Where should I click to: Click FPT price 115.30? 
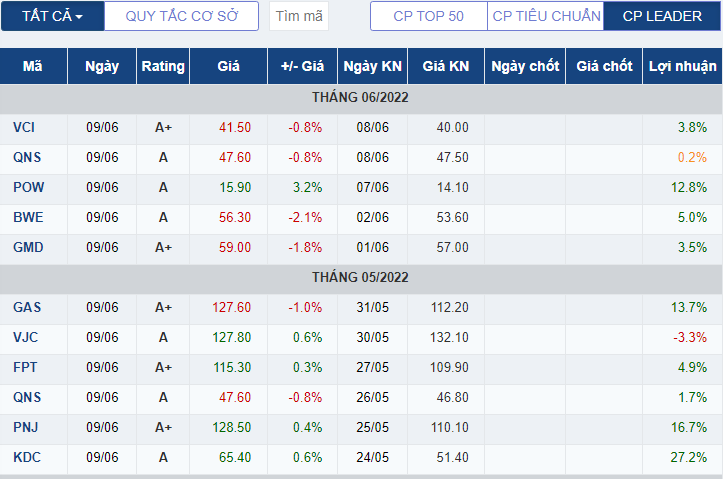232,367
